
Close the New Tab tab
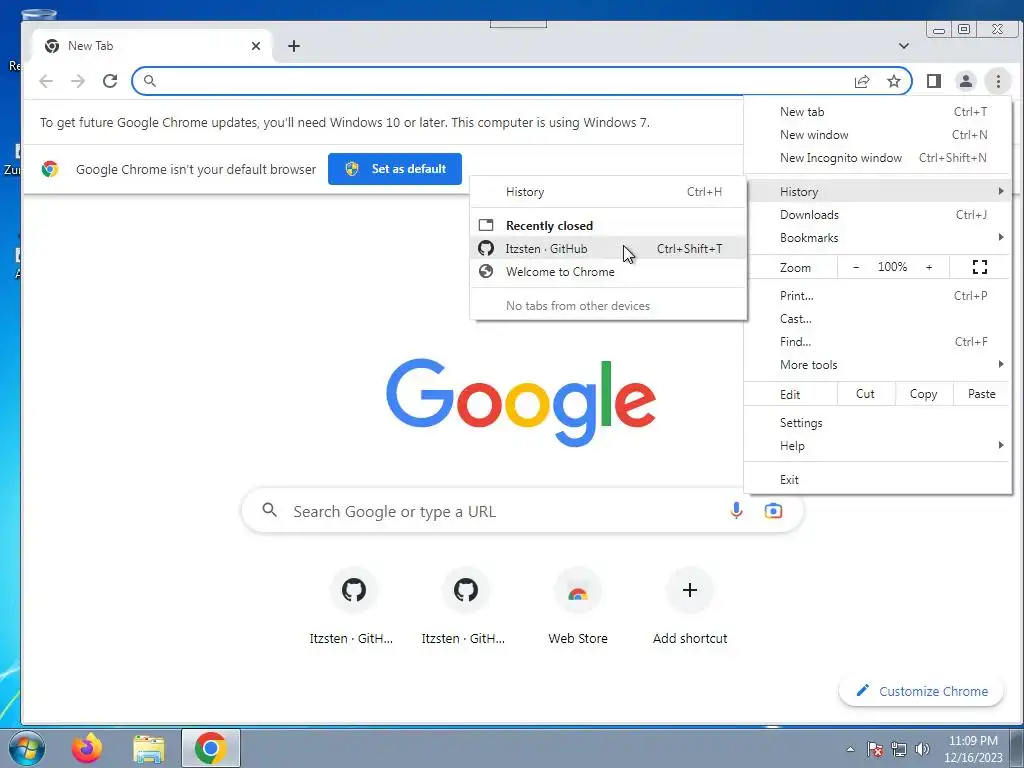click(256, 46)
